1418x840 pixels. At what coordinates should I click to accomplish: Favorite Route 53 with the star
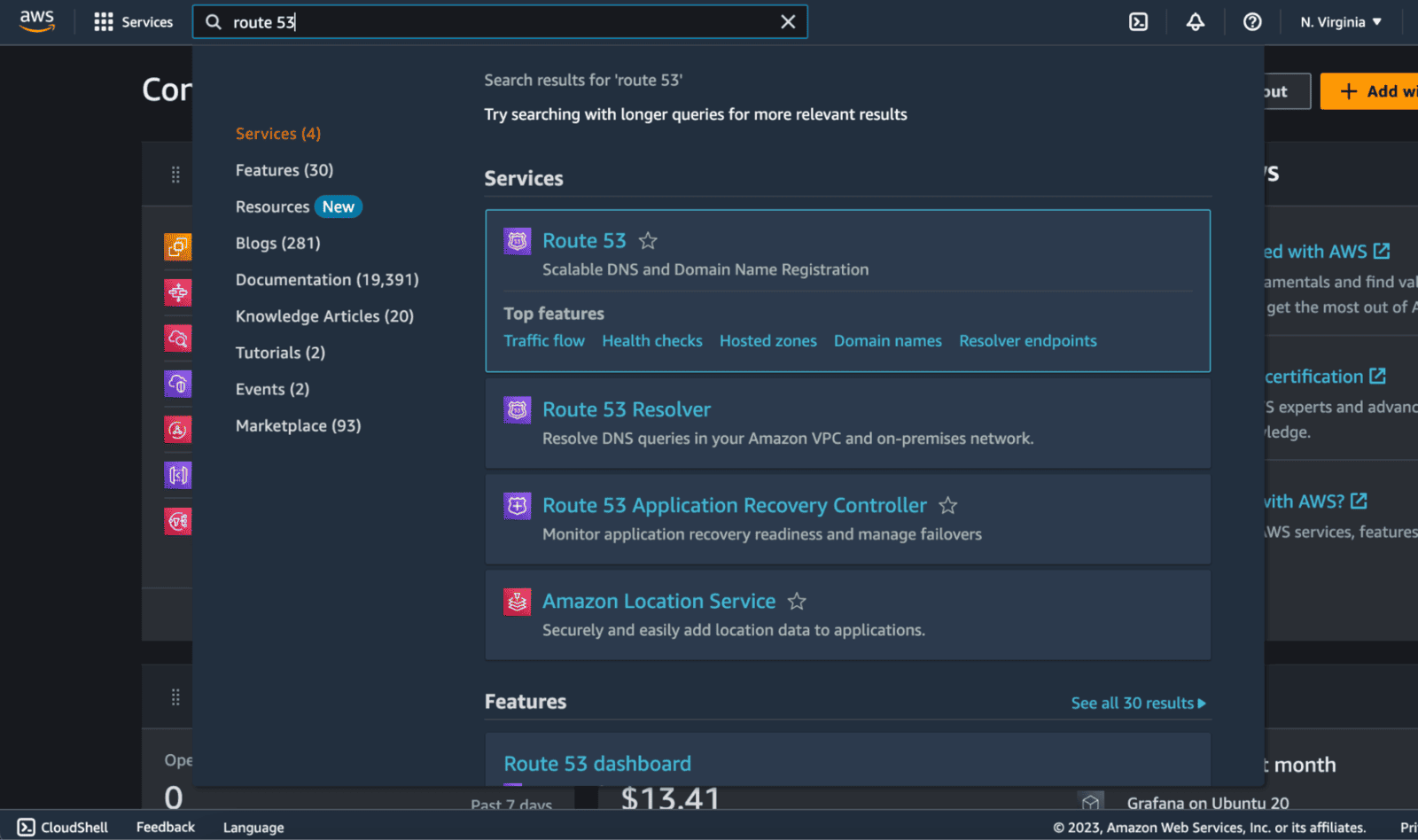[648, 241]
